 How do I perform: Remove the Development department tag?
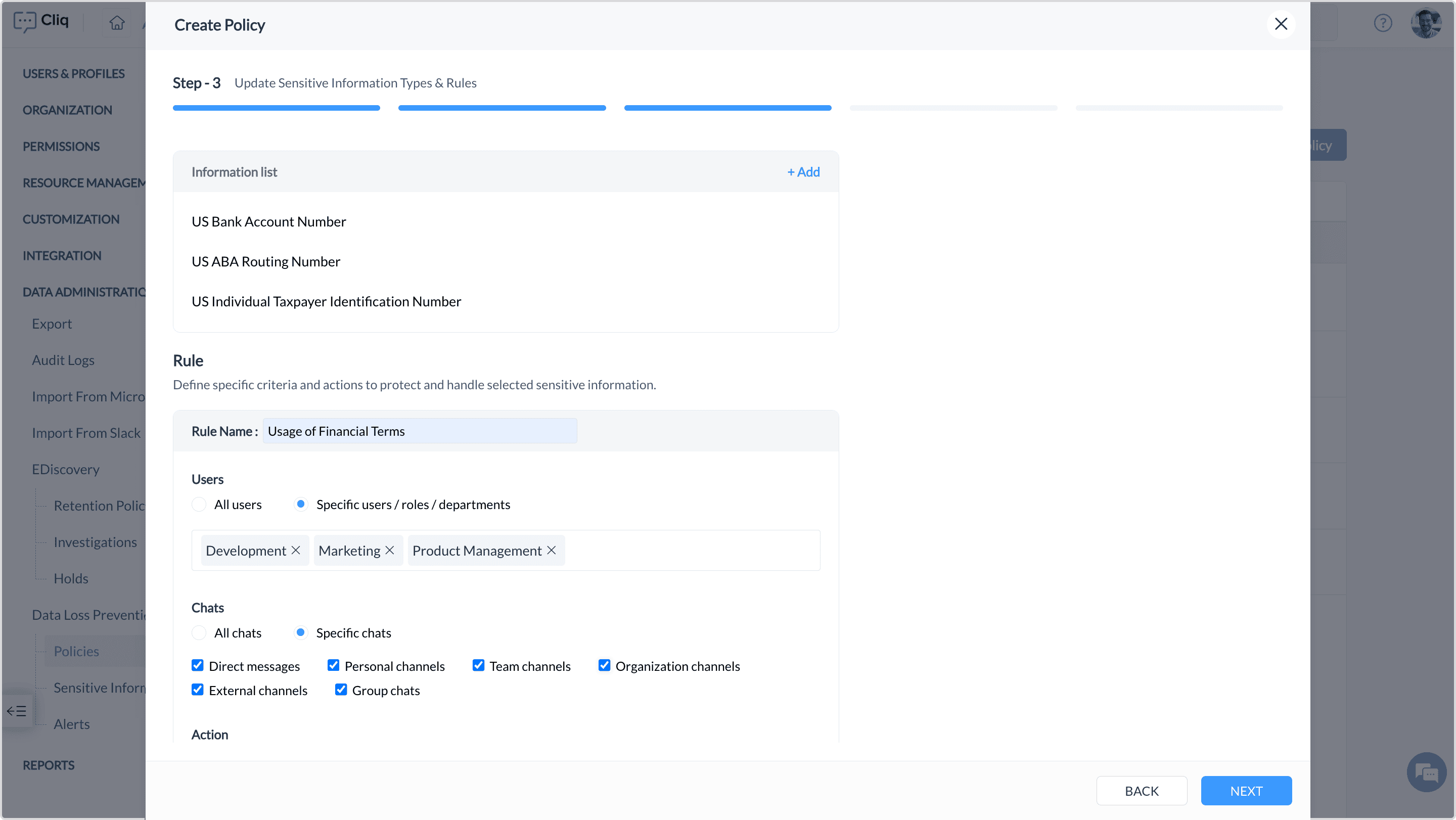[x=296, y=551]
